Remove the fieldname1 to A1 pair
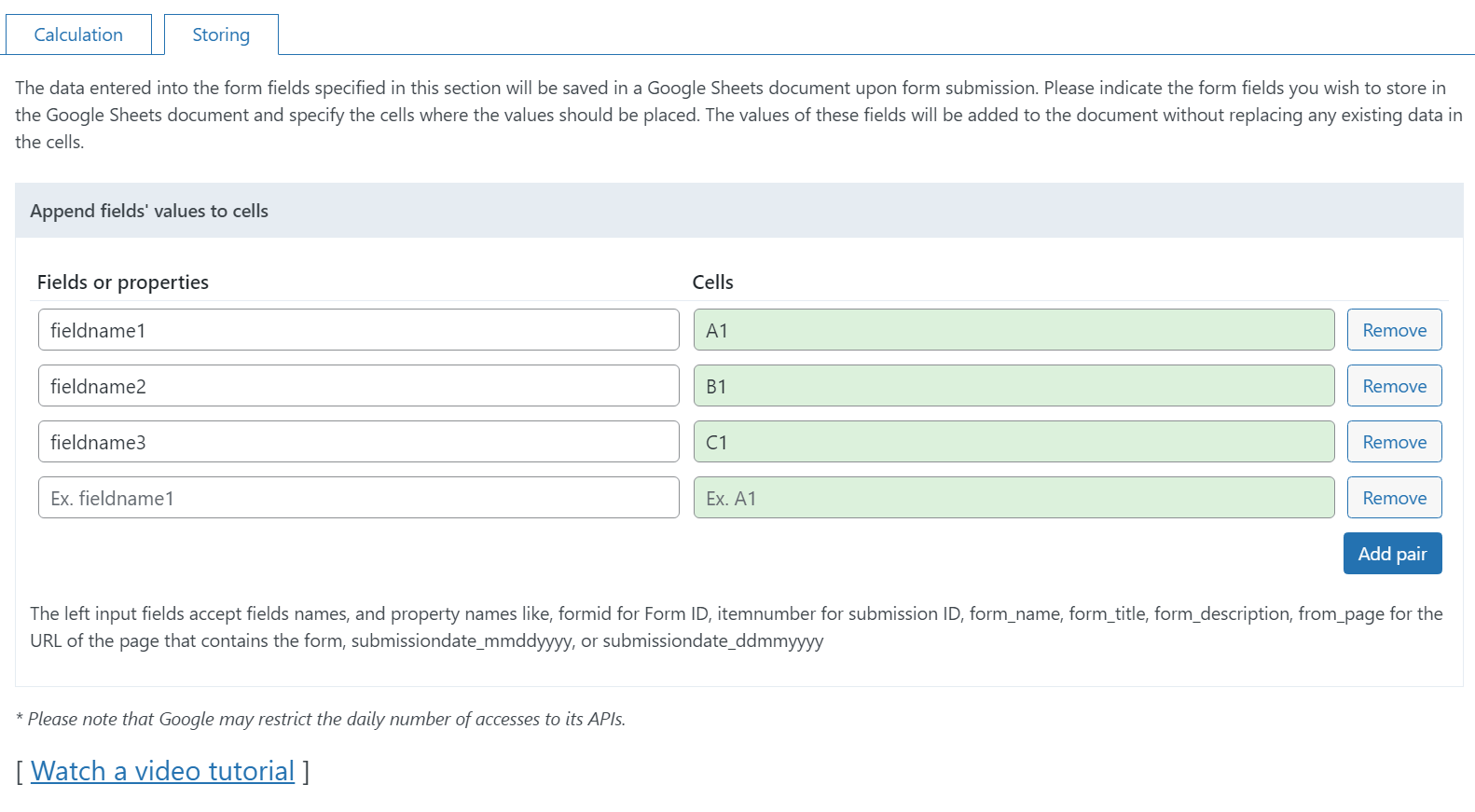 point(1394,330)
